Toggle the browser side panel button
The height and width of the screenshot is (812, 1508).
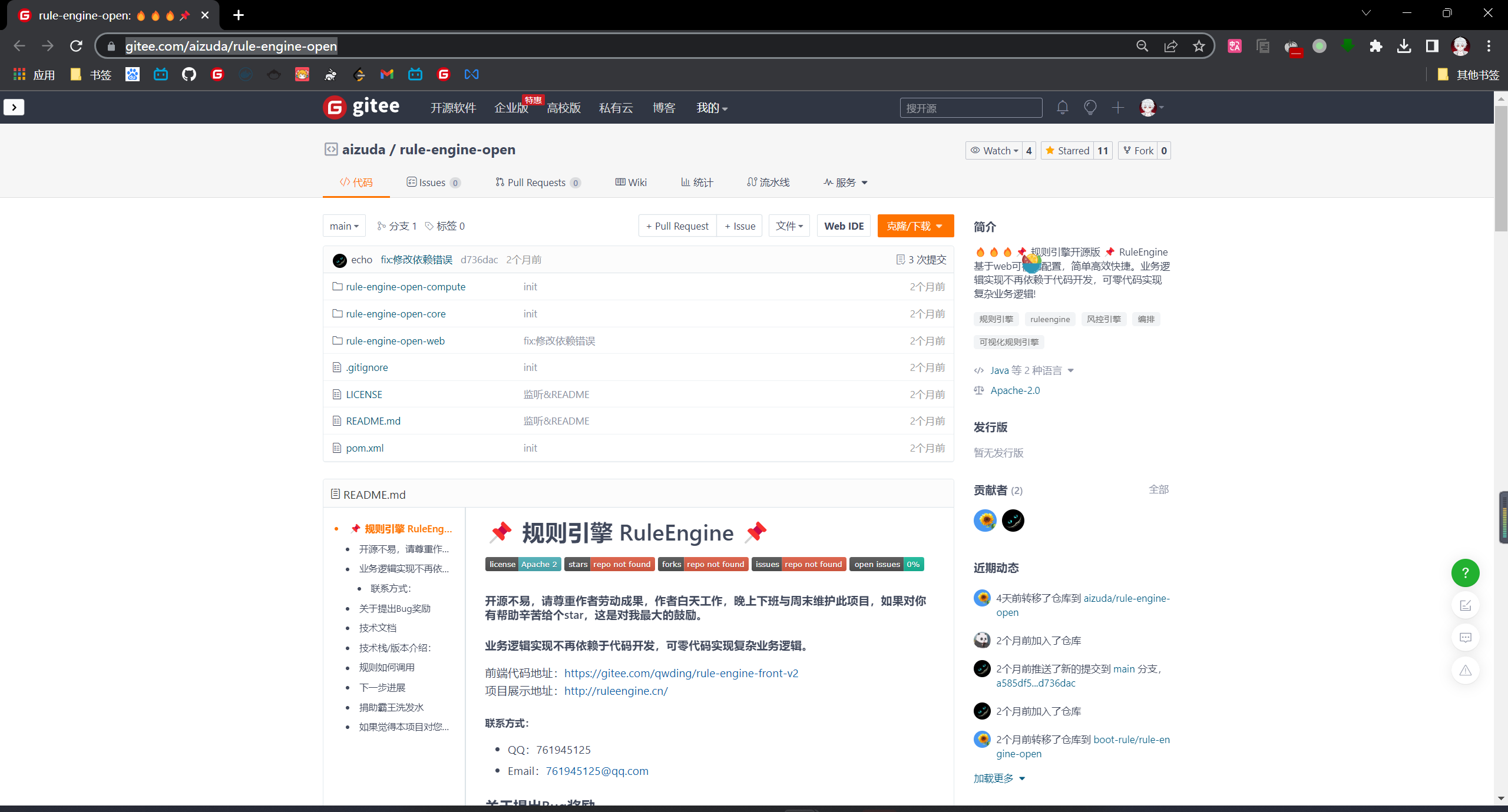[1432, 46]
